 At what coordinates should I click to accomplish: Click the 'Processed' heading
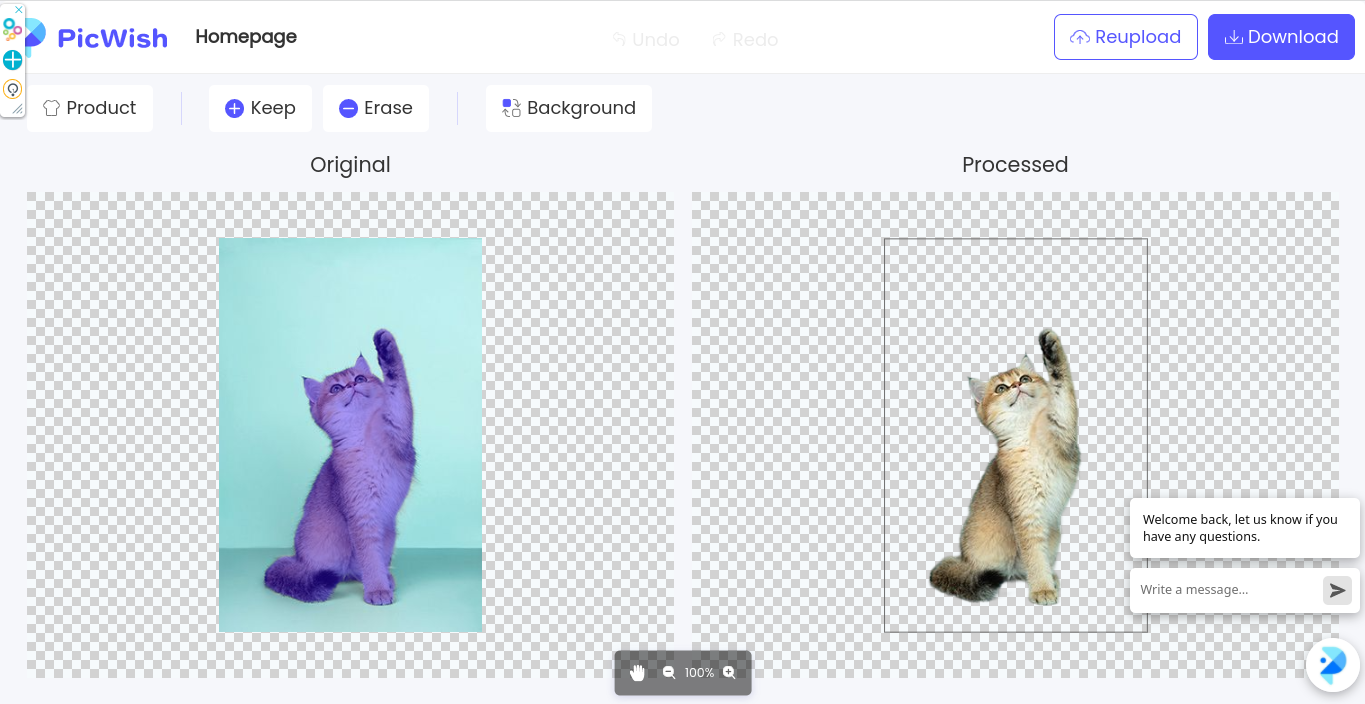pyautogui.click(x=1015, y=165)
